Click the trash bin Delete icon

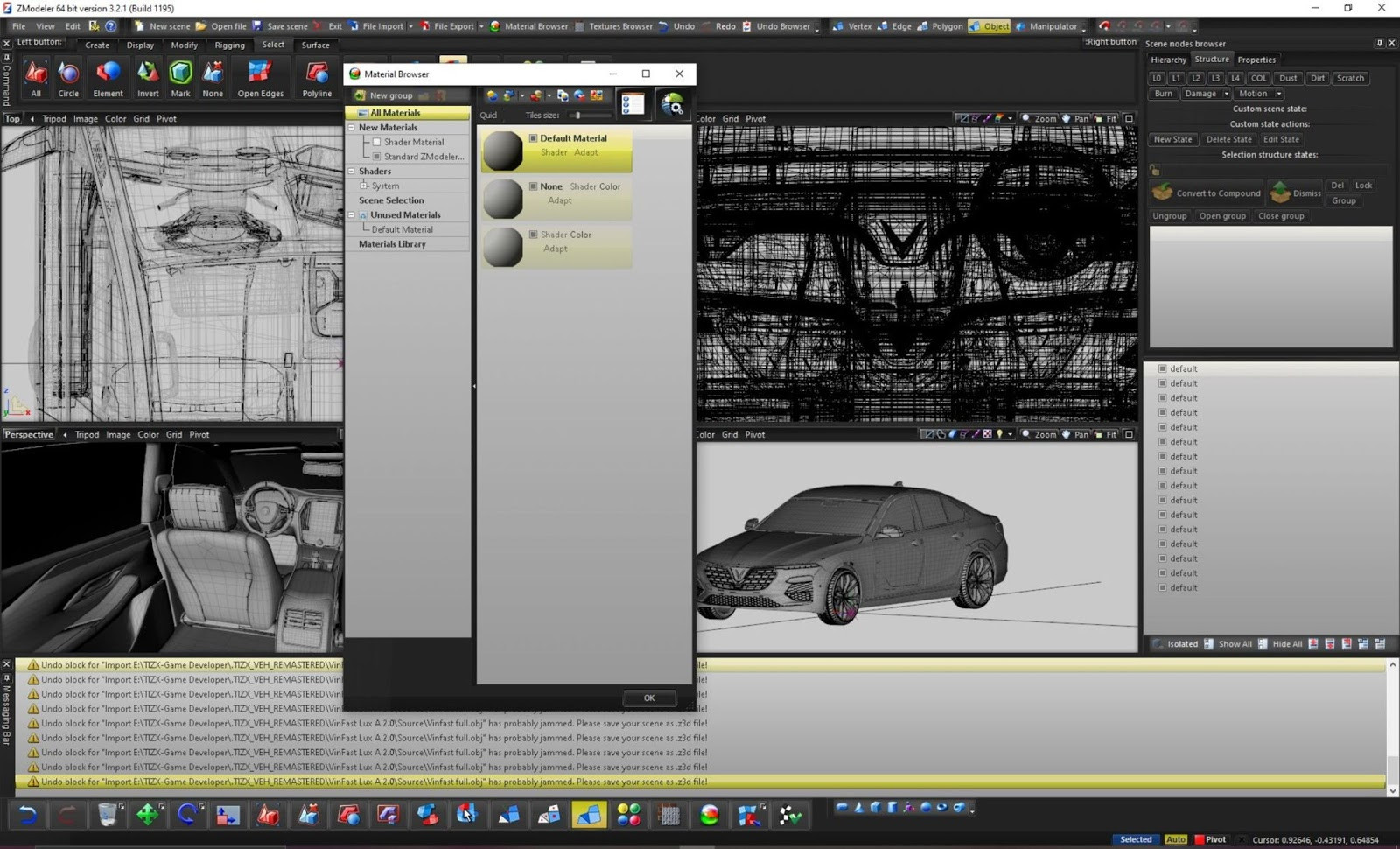[x=107, y=815]
